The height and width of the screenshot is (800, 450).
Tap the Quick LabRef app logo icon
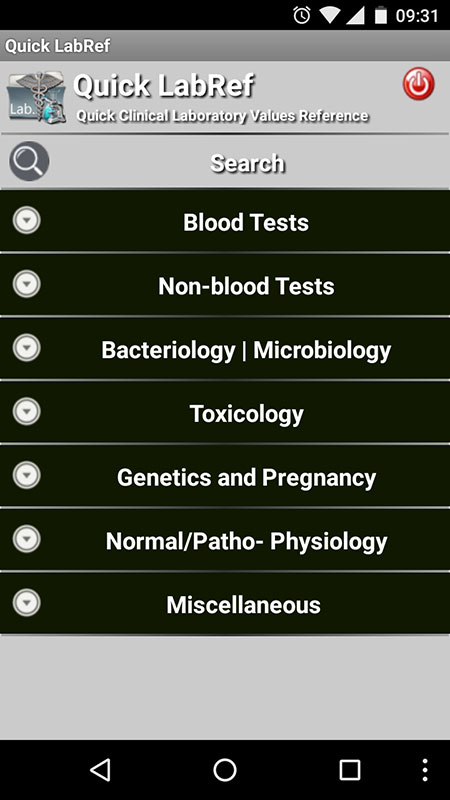point(36,97)
